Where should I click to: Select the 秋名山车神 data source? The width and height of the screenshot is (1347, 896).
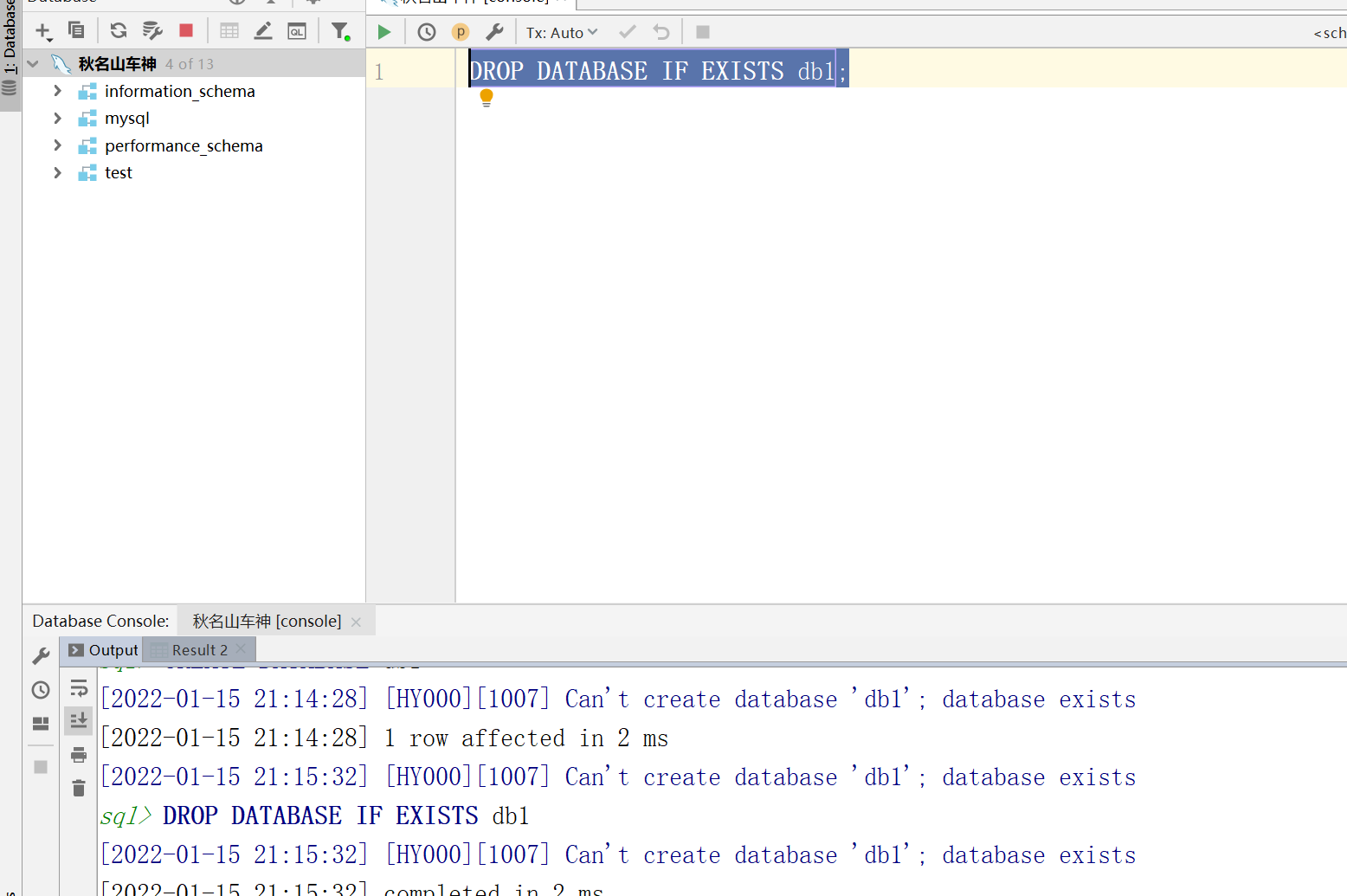(117, 64)
